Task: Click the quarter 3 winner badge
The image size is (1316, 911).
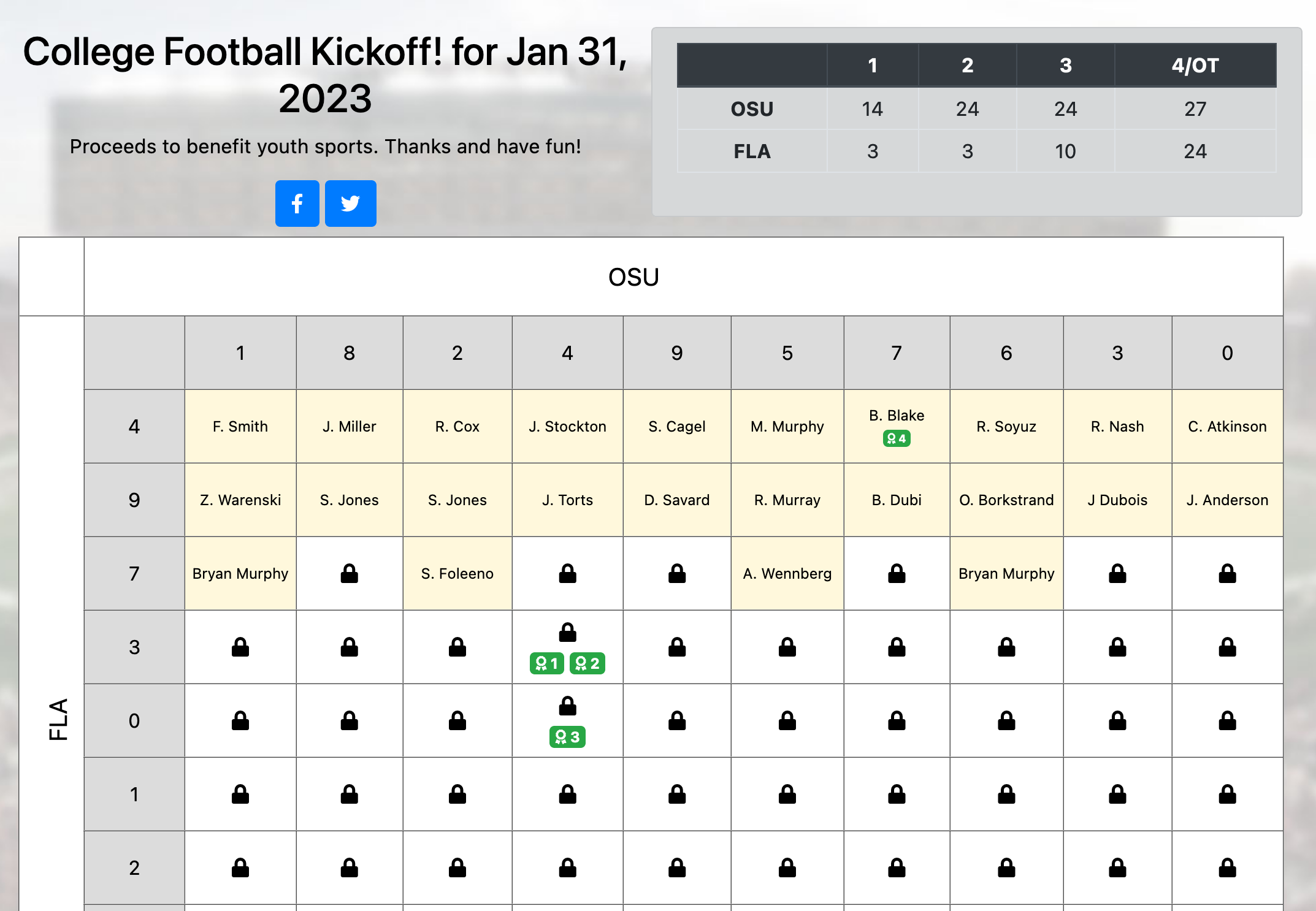Action: click(x=567, y=737)
